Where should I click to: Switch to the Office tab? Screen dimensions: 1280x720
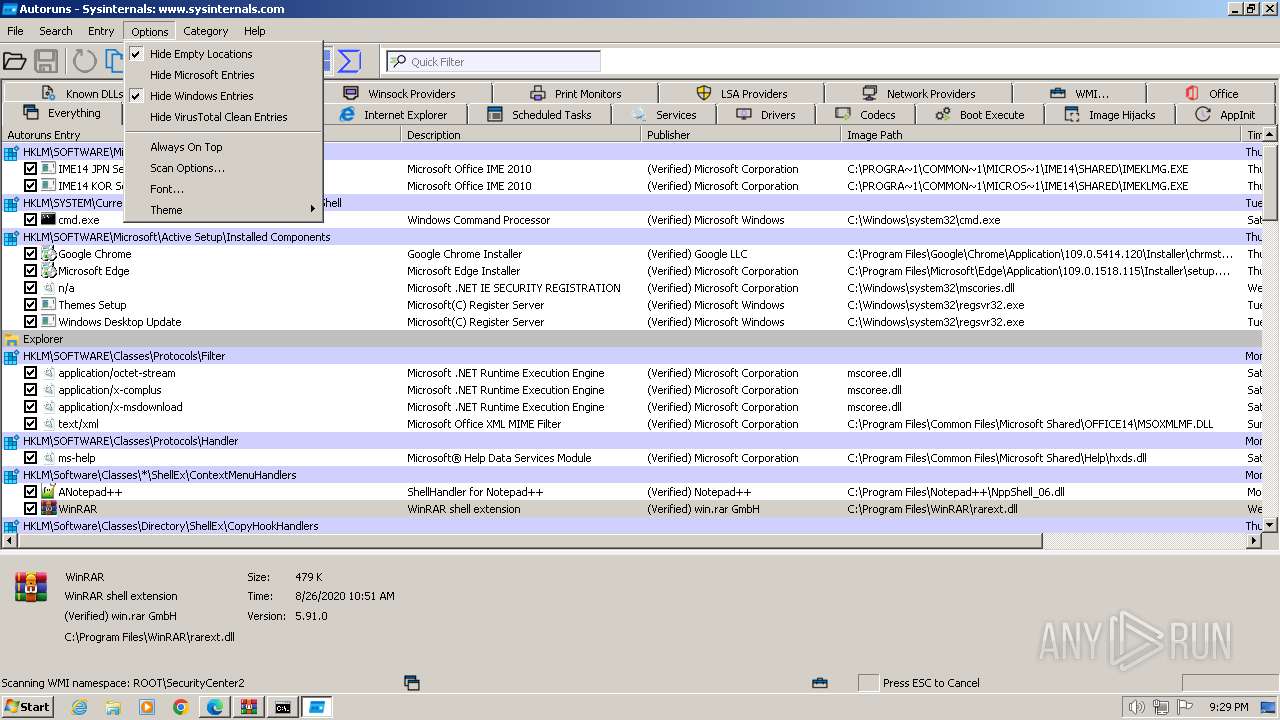[x=1212, y=94]
